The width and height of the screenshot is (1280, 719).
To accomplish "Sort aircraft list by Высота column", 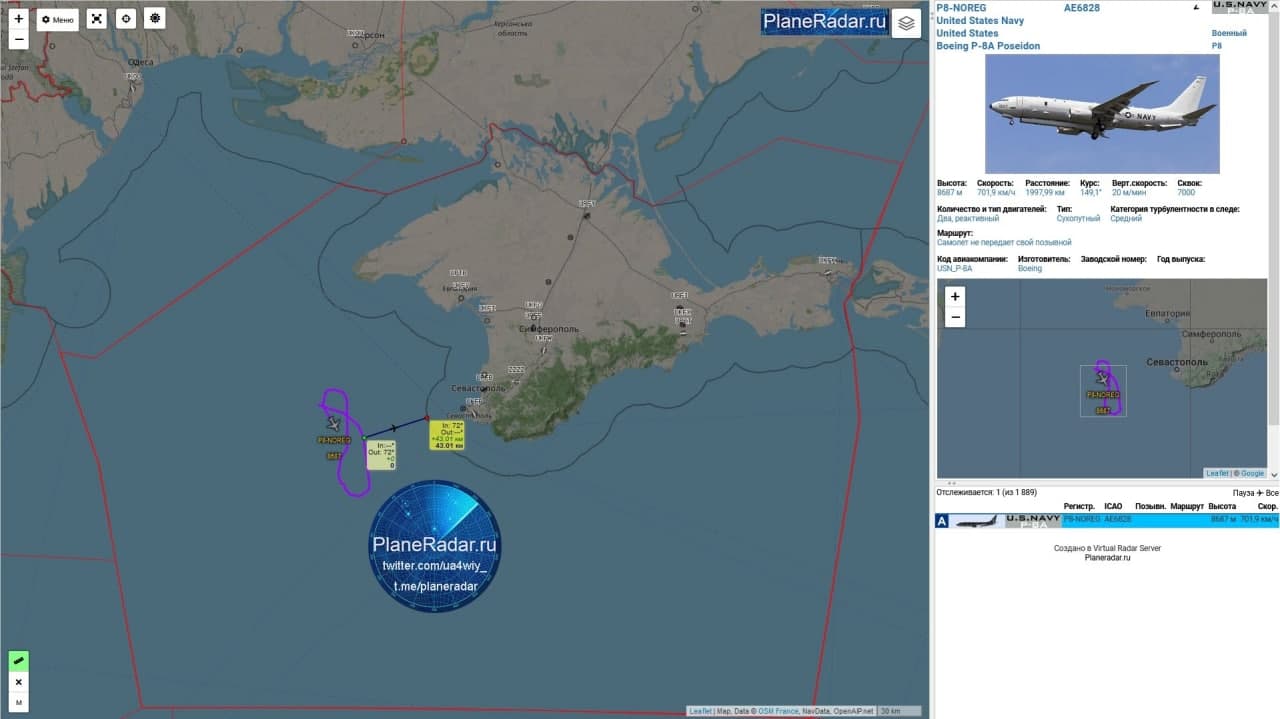I will click(1221, 506).
